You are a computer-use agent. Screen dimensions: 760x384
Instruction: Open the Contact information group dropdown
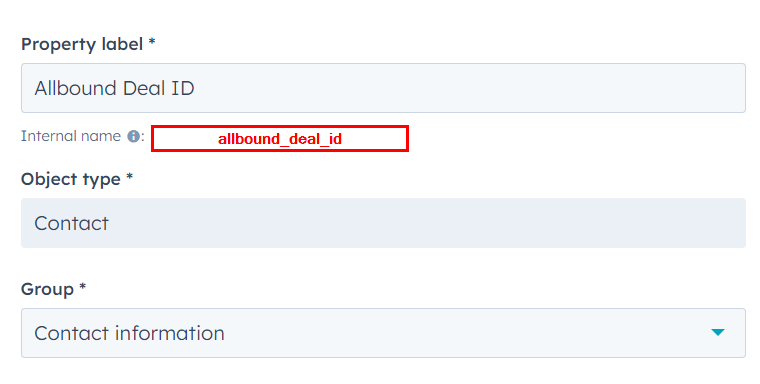click(x=383, y=333)
